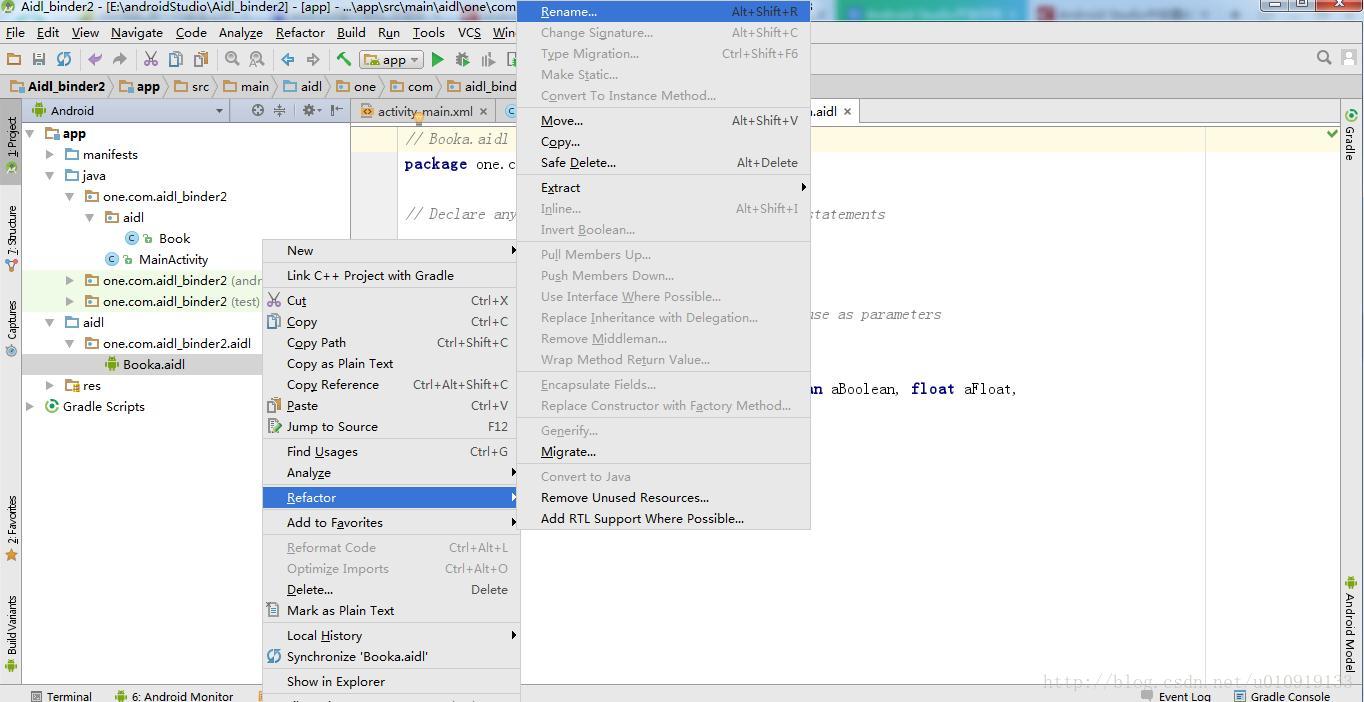Open the Terminal tool window
This screenshot has width=1364, height=702.
tap(60, 696)
